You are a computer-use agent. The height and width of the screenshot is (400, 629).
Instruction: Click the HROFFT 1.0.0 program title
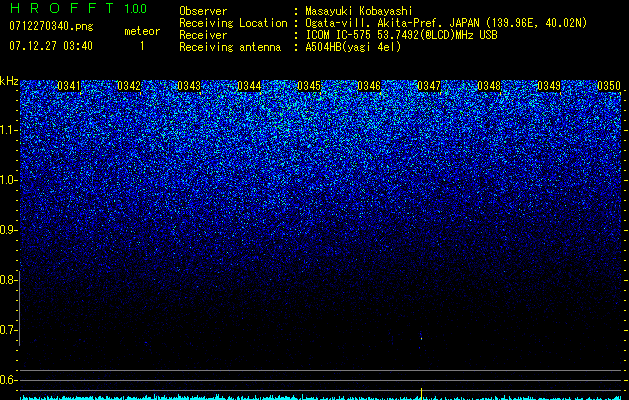pos(79,8)
